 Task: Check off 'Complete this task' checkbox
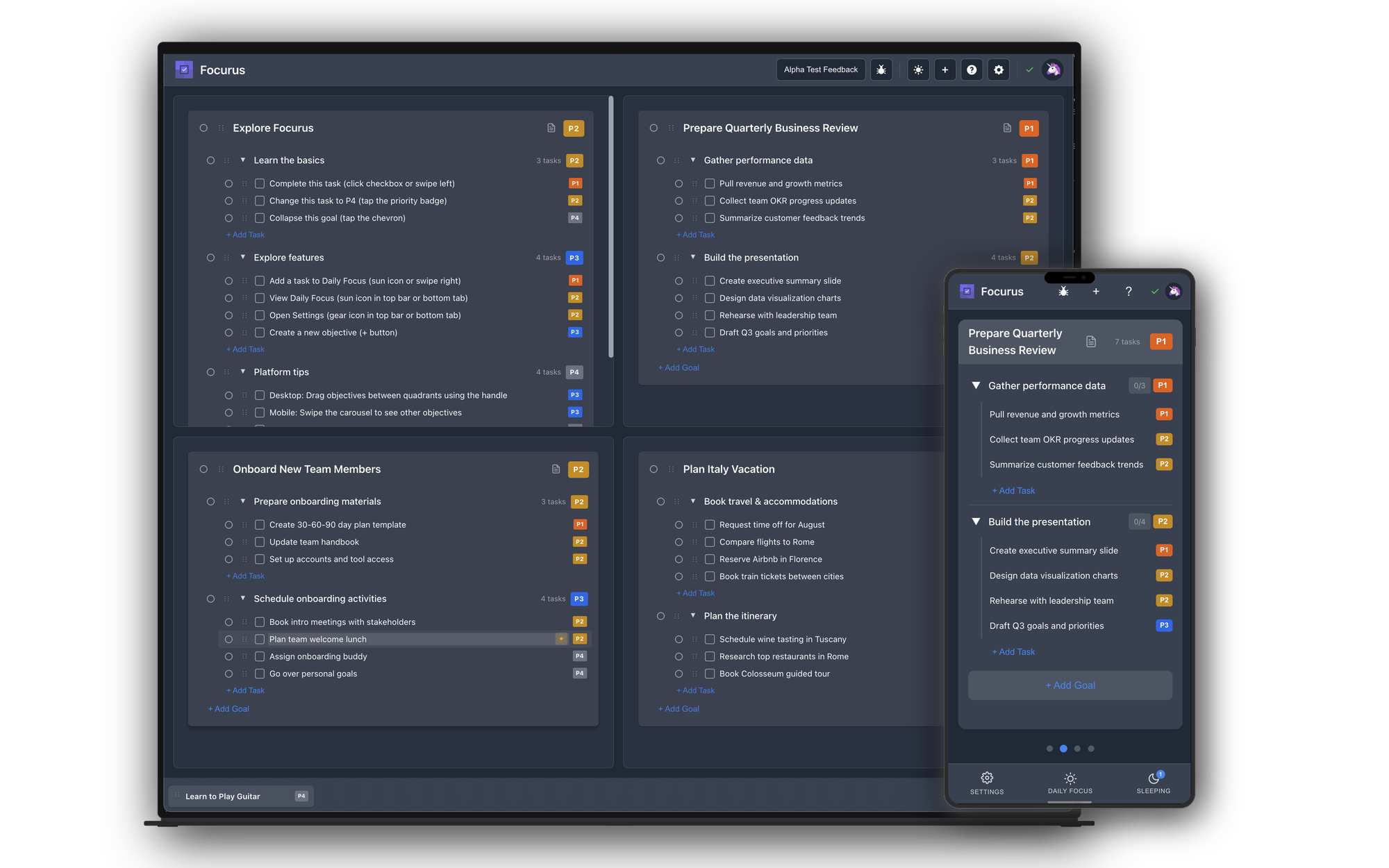coord(260,183)
